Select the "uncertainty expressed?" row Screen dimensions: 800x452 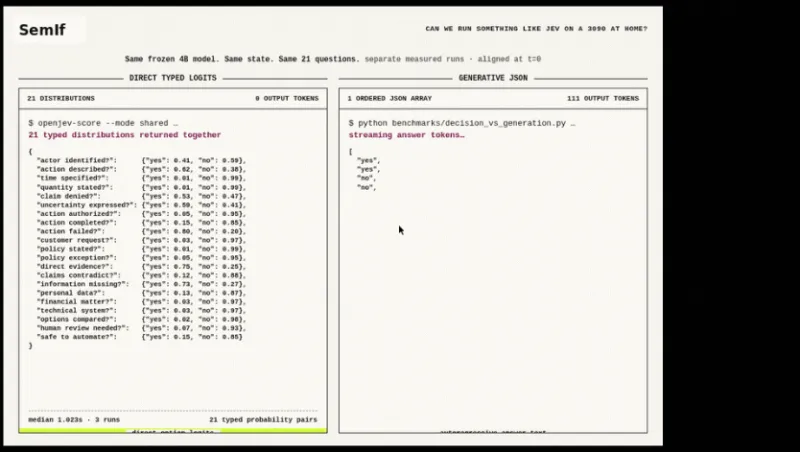click(141, 205)
